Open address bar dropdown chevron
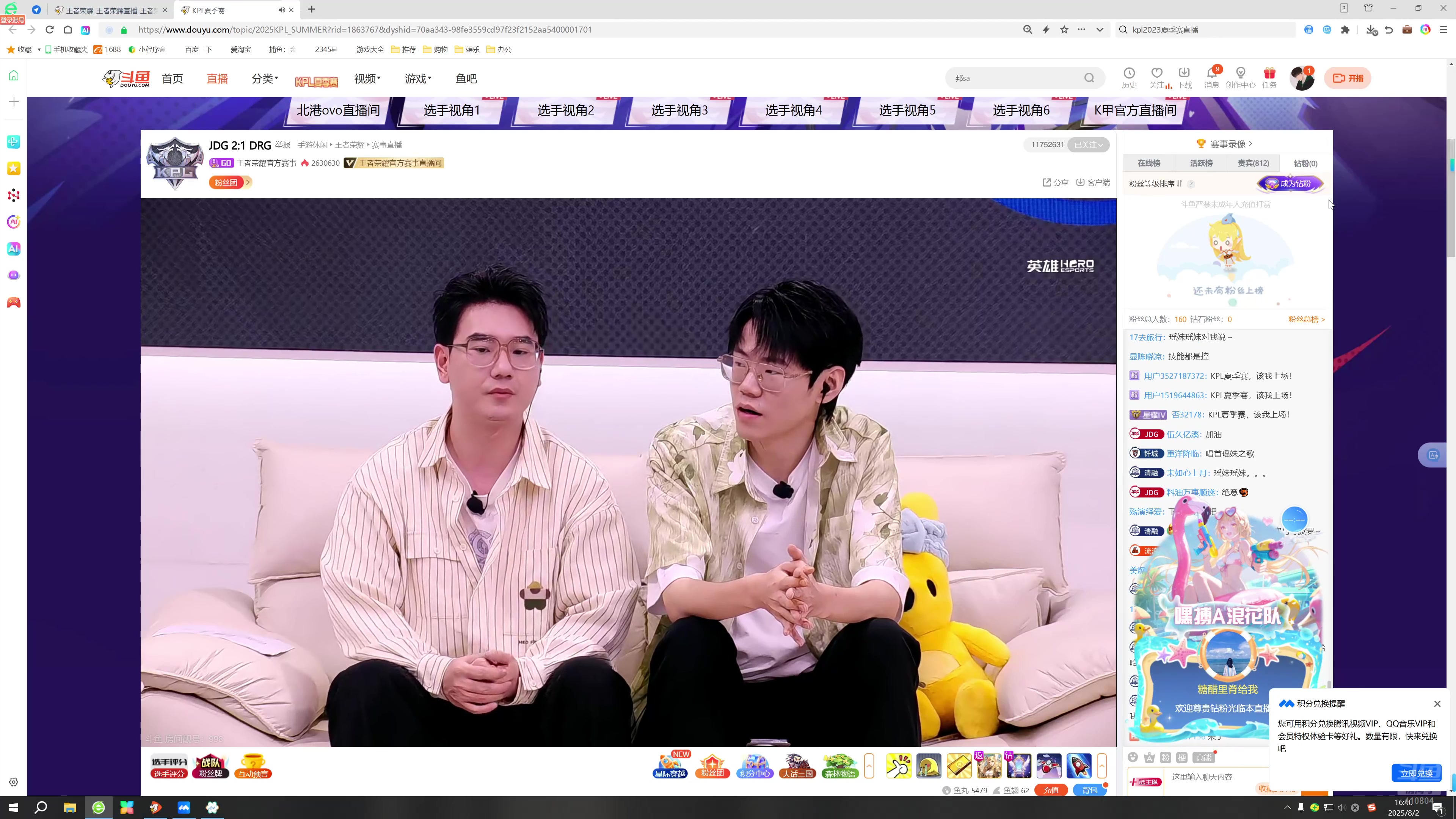Viewport: 1456px width, 819px height. [1100, 30]
